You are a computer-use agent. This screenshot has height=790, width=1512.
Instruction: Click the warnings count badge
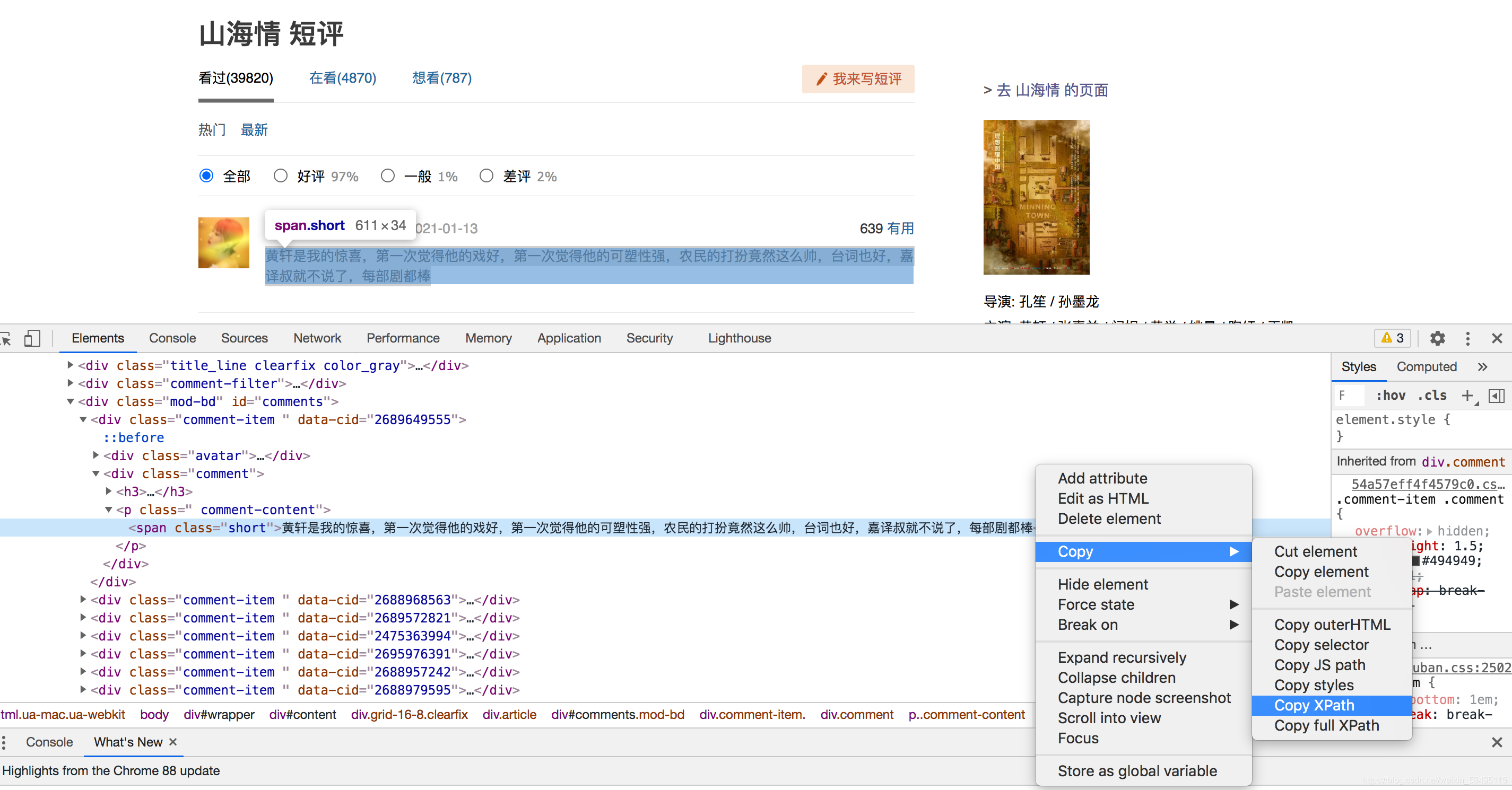pos(1392,338)
